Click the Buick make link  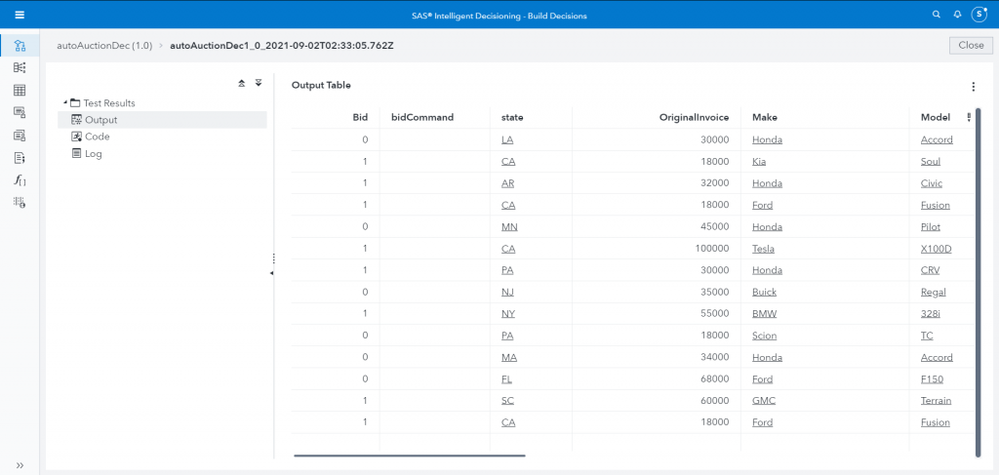(x=764, y=292)
